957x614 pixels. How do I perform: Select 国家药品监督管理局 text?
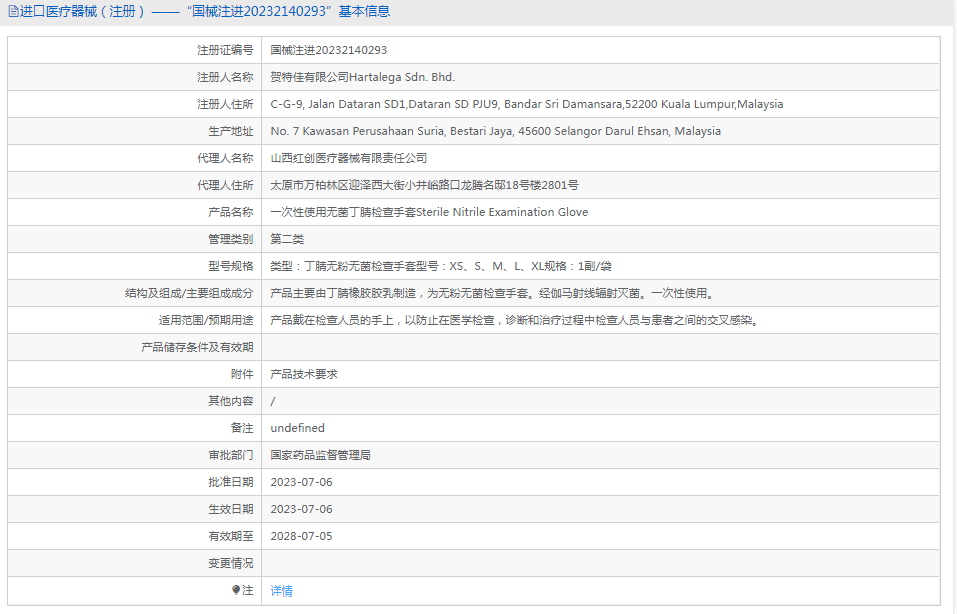[x=320, y=455]
